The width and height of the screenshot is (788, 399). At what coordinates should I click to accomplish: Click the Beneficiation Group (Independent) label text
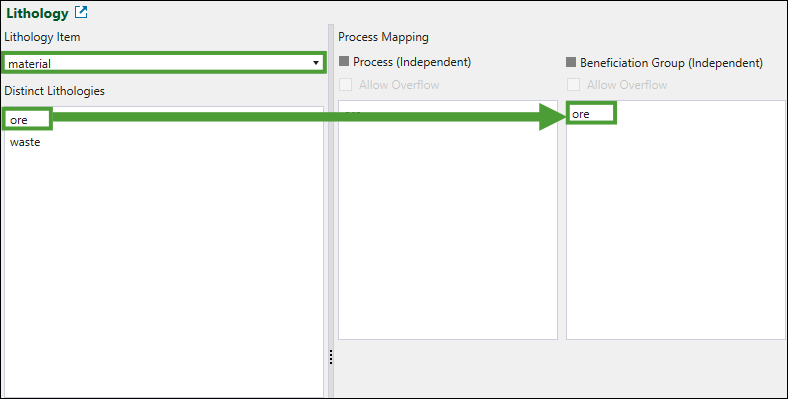[x=671, y=63]
